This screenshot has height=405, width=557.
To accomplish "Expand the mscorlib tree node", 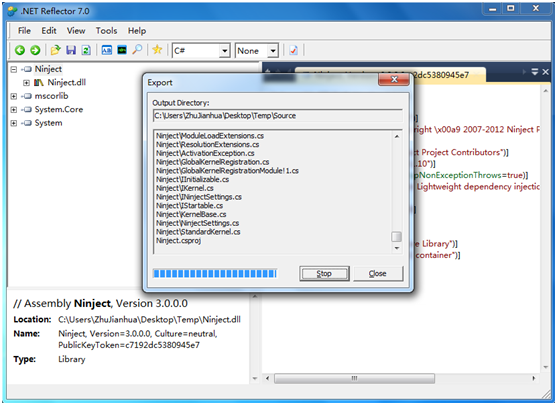I will [13, 96].
